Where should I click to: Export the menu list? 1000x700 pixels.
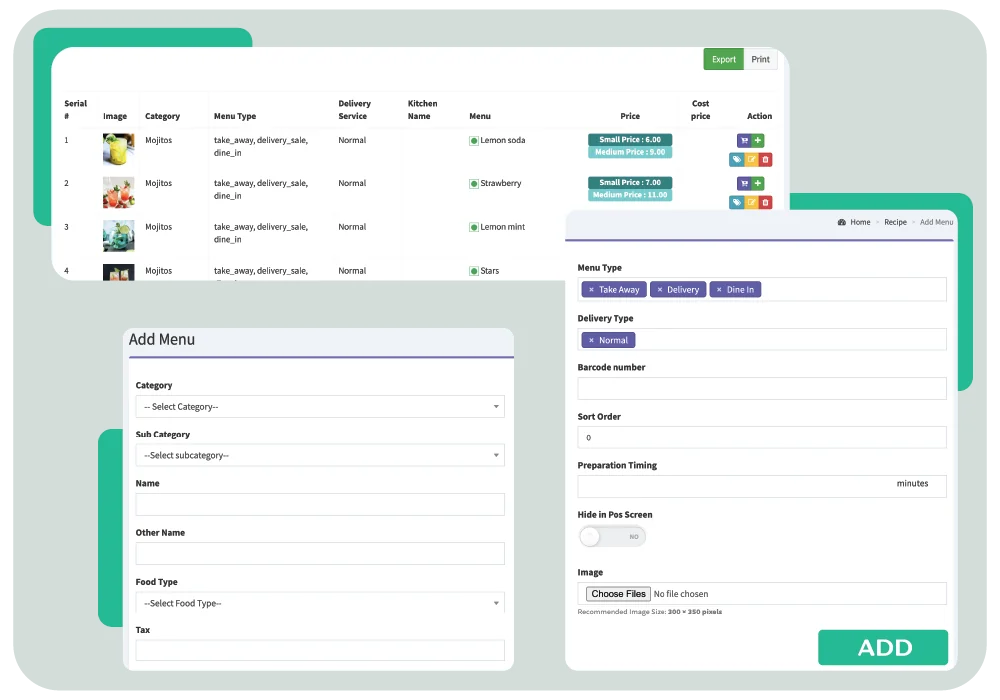pos(723,59)
